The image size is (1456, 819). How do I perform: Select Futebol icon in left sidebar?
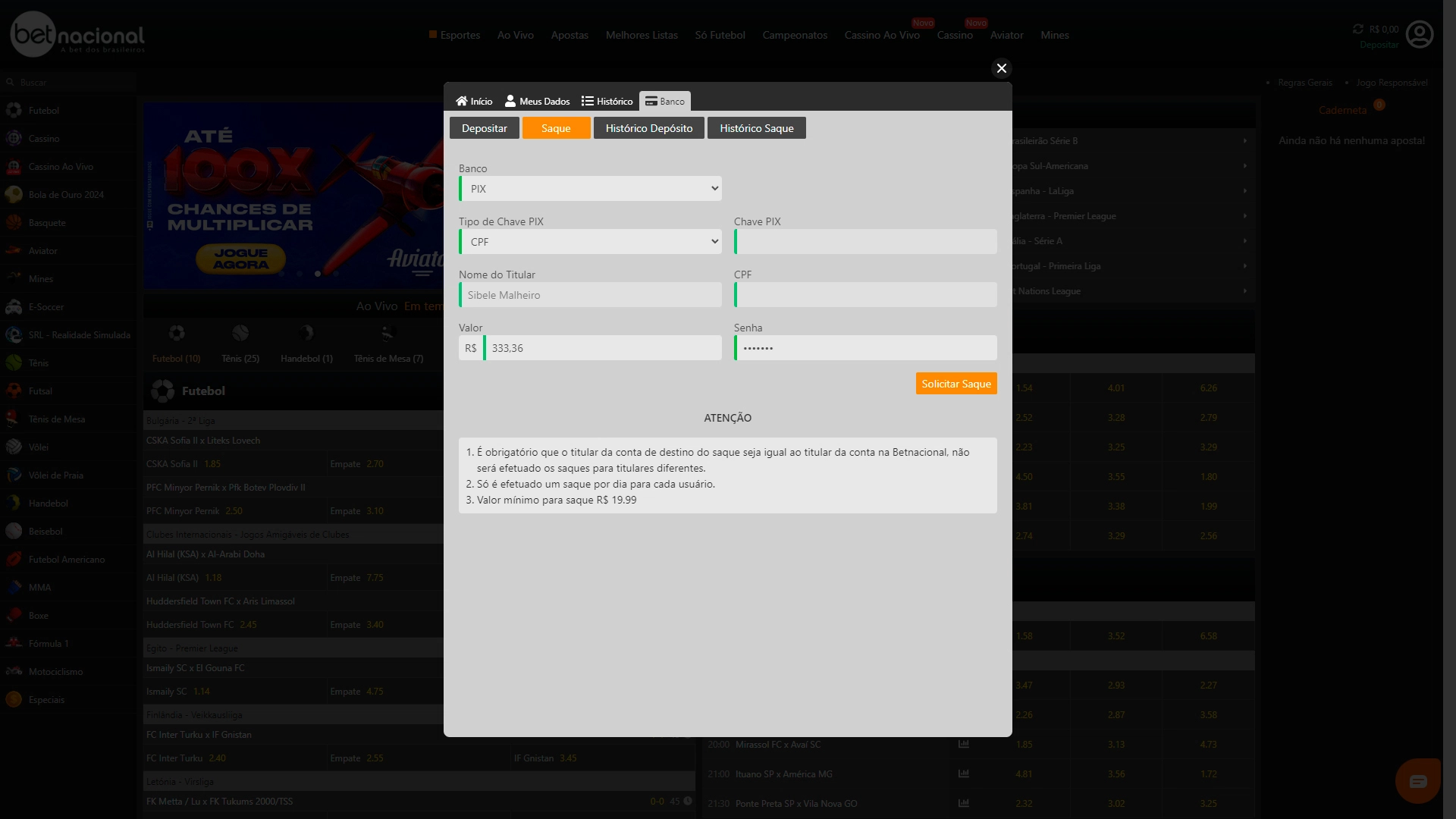click(x=14, y=111)
